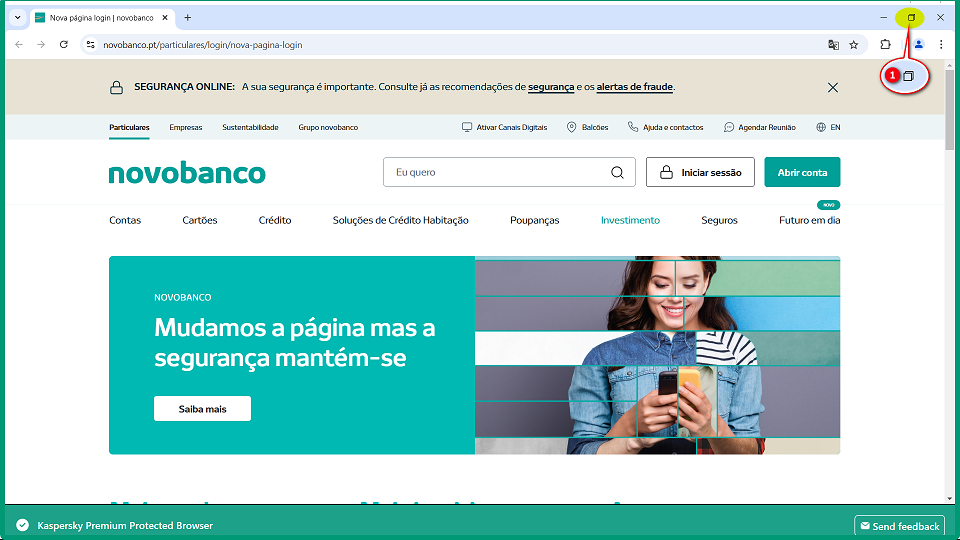
Task: Click the novobanco logo
Action: [187, 174]
